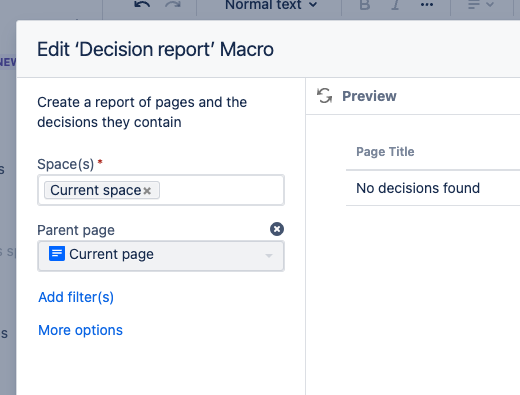The image size is (520, 395).
Task: Expand the Current page dropdown
Action: coord(161,256)
